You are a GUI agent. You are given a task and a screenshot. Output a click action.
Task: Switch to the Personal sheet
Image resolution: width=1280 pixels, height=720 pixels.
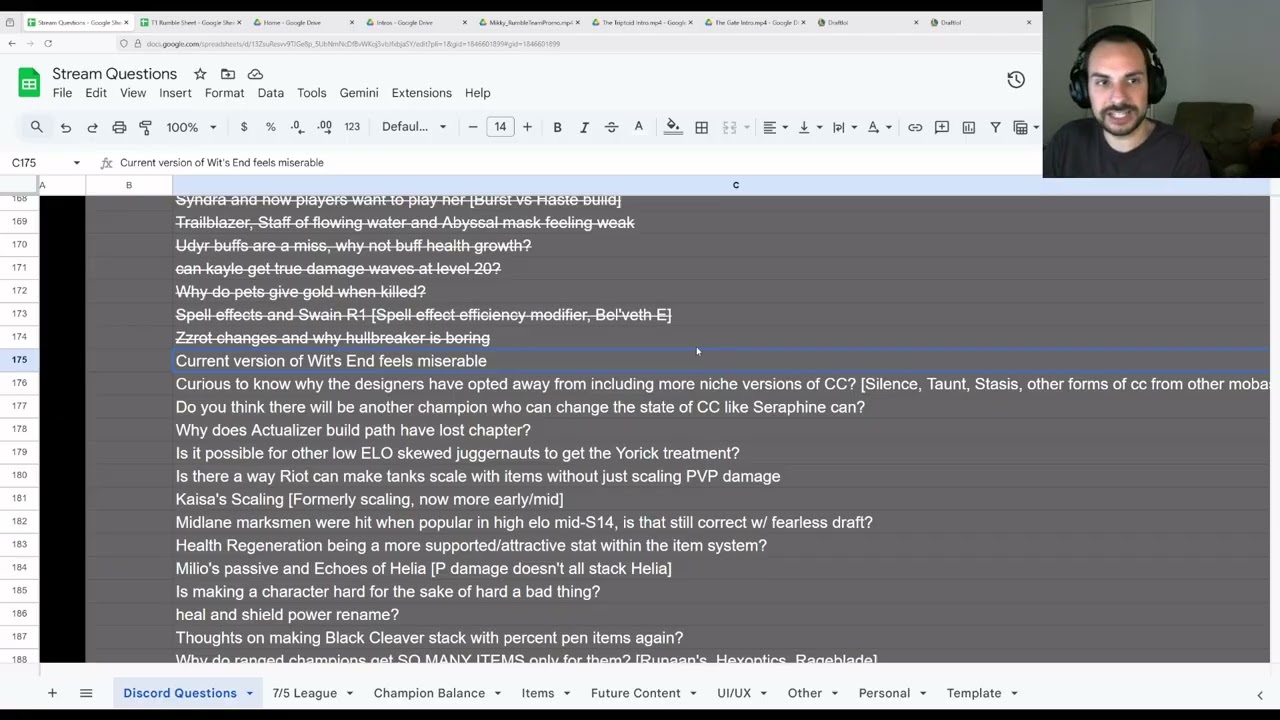[x=884, y=693]
